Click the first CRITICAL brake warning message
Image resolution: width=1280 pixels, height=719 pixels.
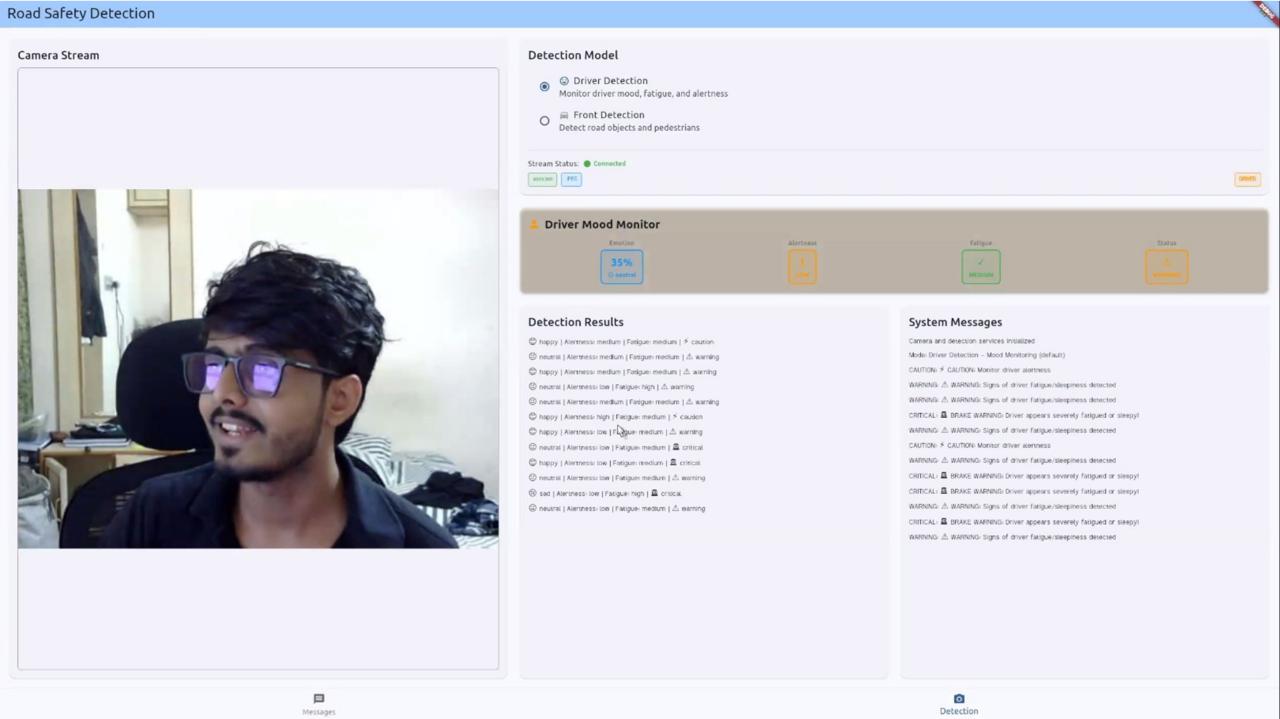[x=1023, y=415]
